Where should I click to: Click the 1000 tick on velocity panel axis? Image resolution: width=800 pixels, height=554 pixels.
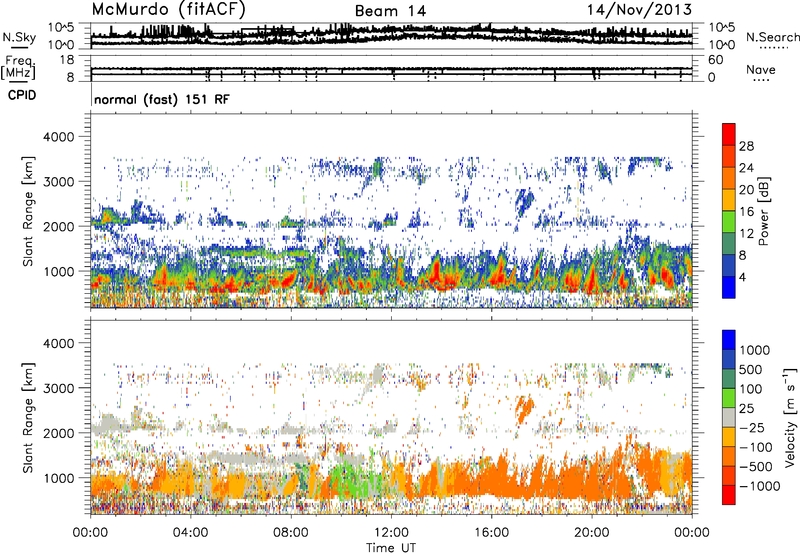tap(59, 478)
